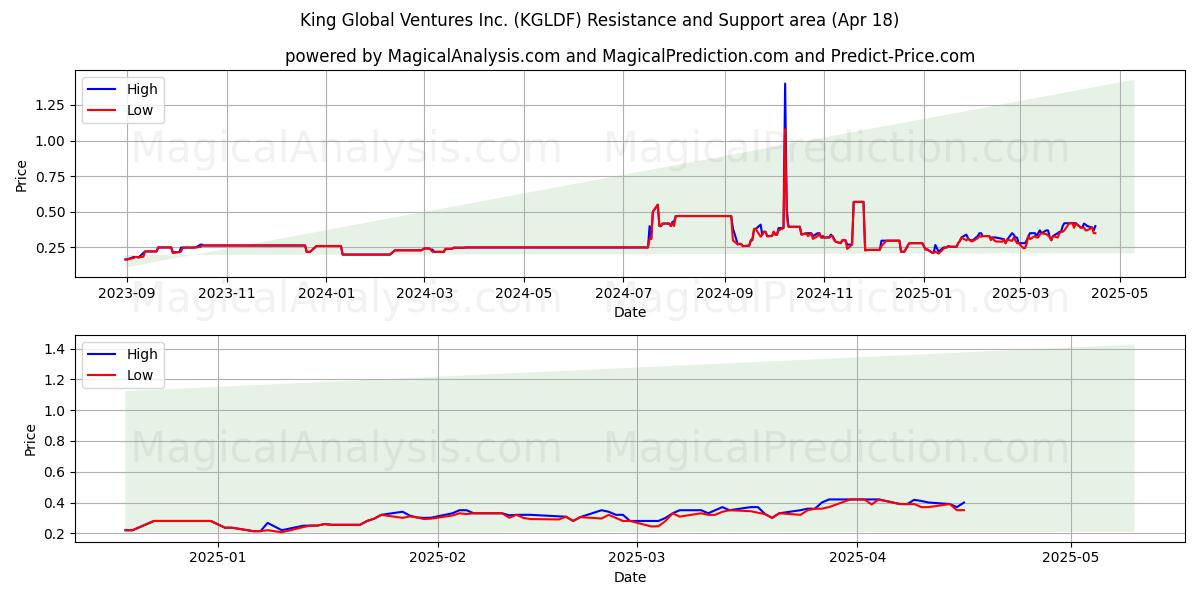The height and width of the screenshot is (600, 1200).
Task: Click the '2025-05' tick on the bottom x-axis
Action: [1071, 558]
